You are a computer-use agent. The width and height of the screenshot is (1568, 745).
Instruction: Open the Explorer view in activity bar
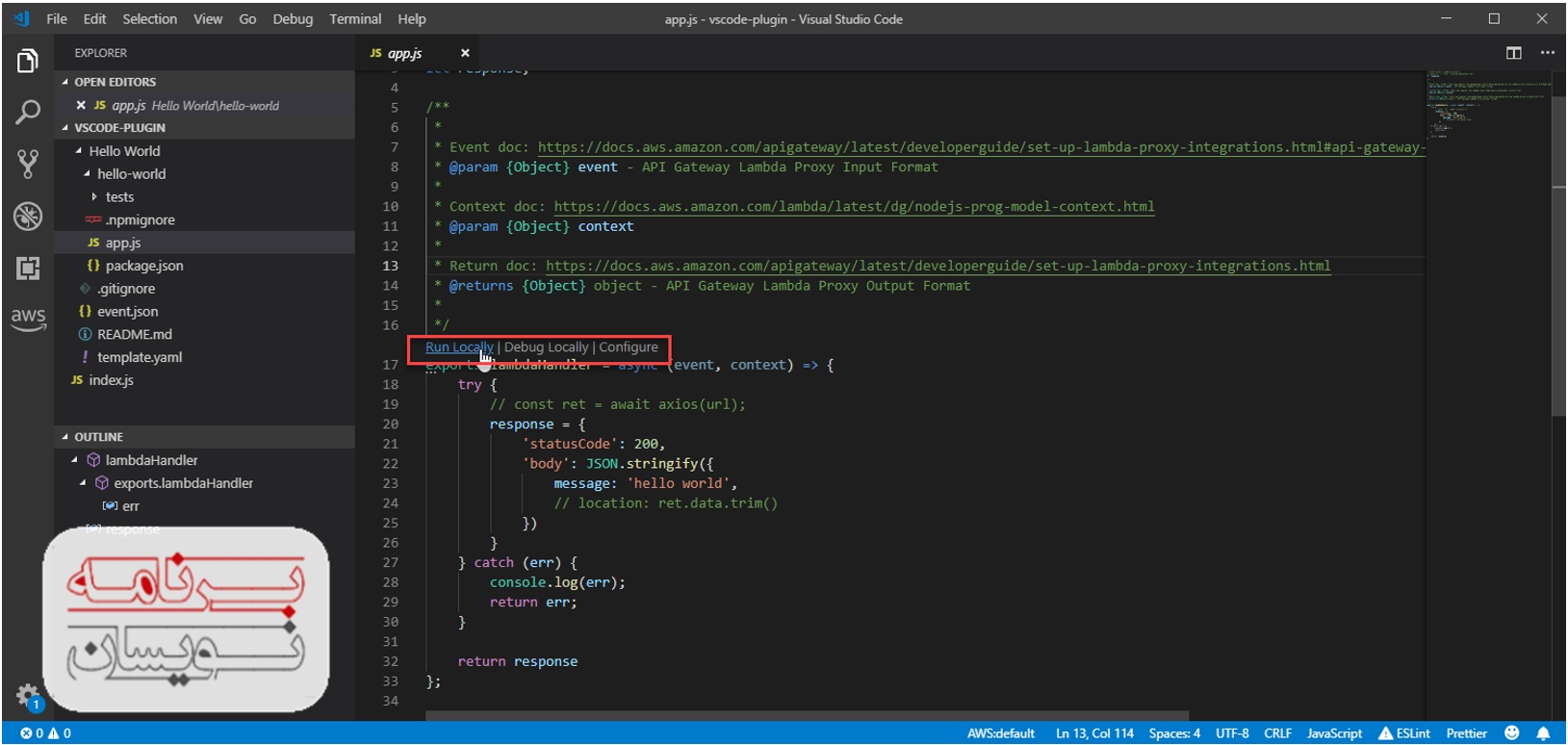pos(28,62)
